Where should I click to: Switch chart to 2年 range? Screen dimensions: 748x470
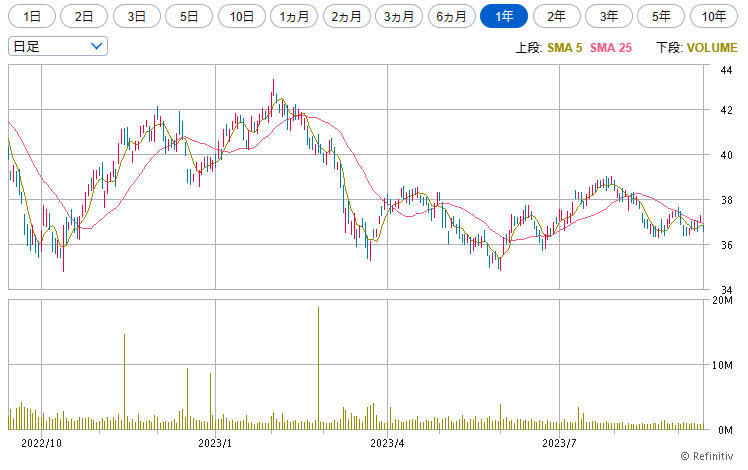(x=556, y=16)
